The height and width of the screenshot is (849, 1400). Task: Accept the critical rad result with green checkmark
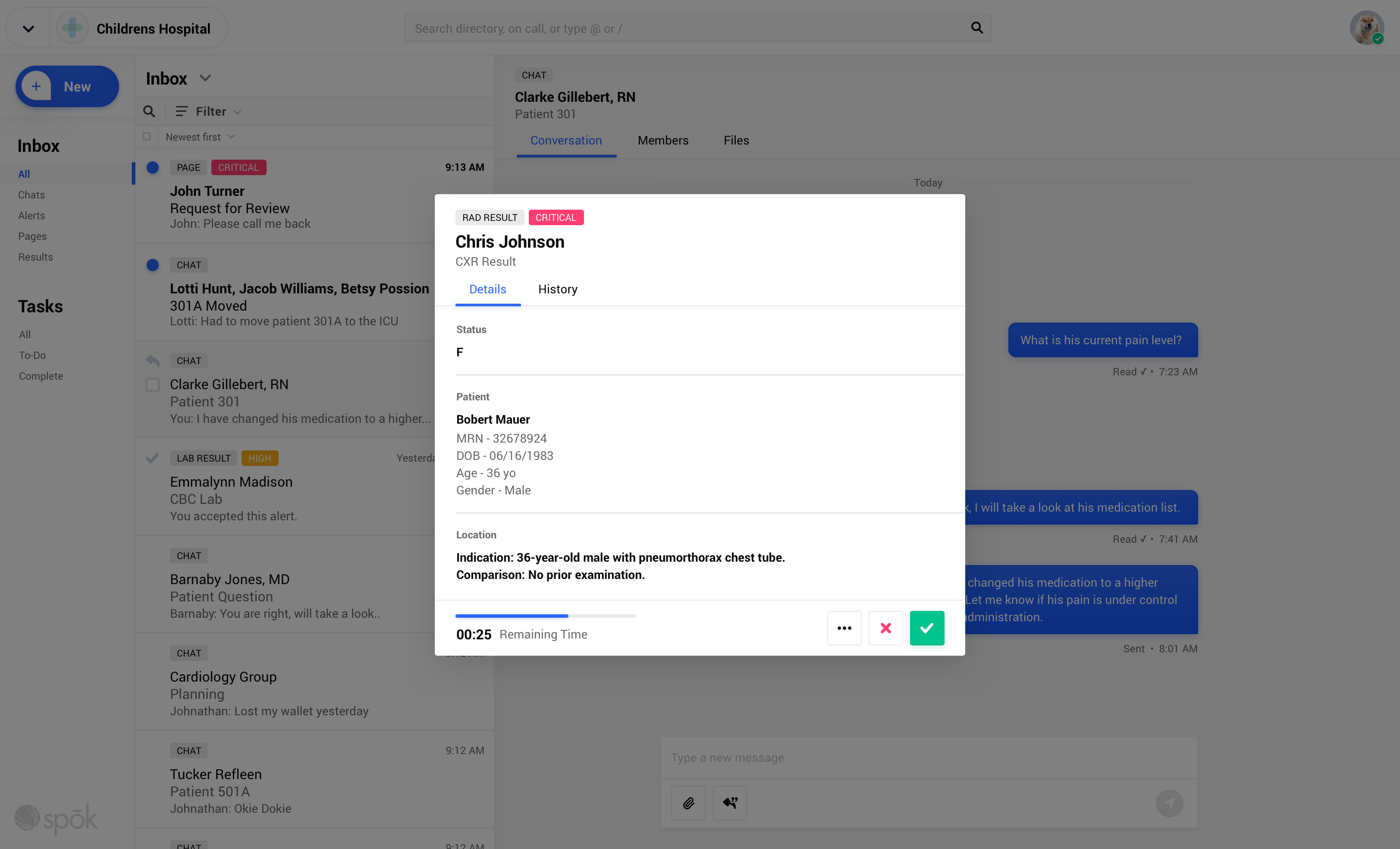[927, 628]
